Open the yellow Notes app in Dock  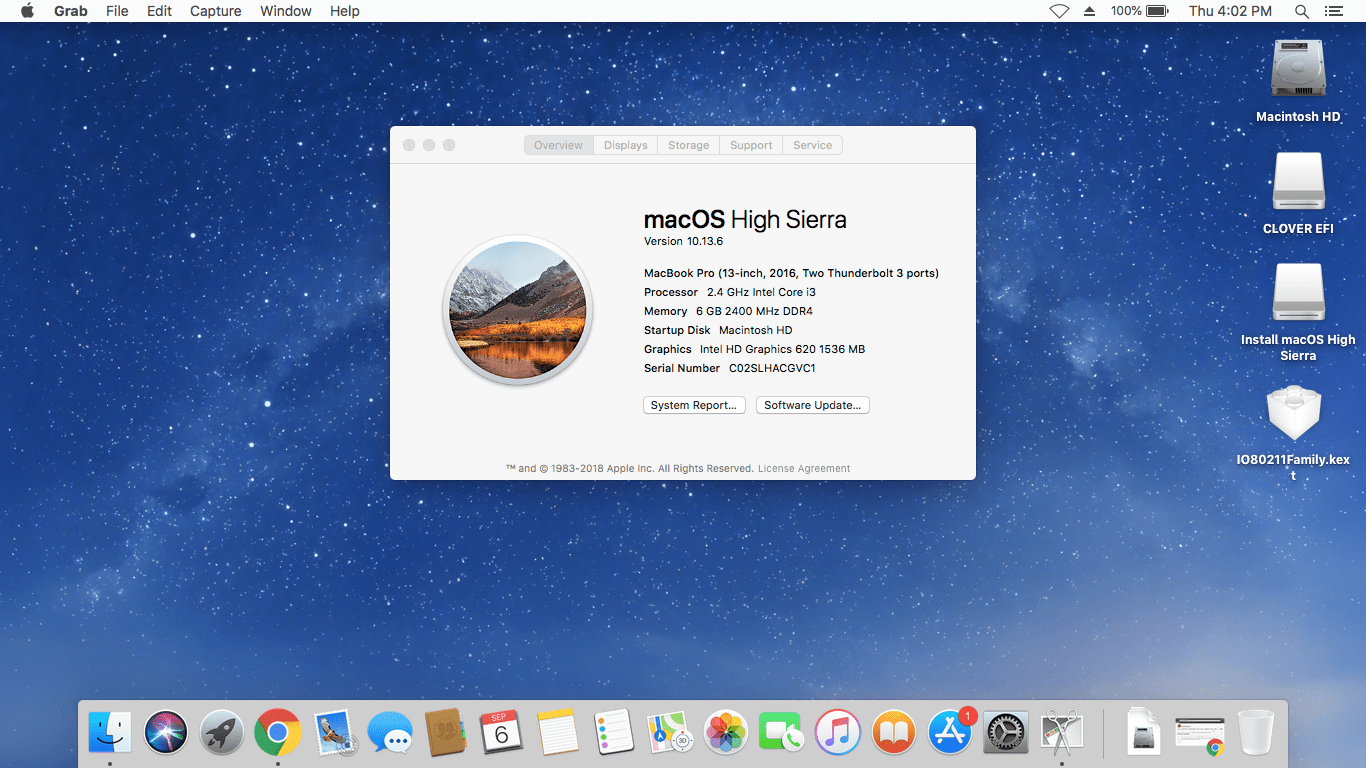click(558, 733)
